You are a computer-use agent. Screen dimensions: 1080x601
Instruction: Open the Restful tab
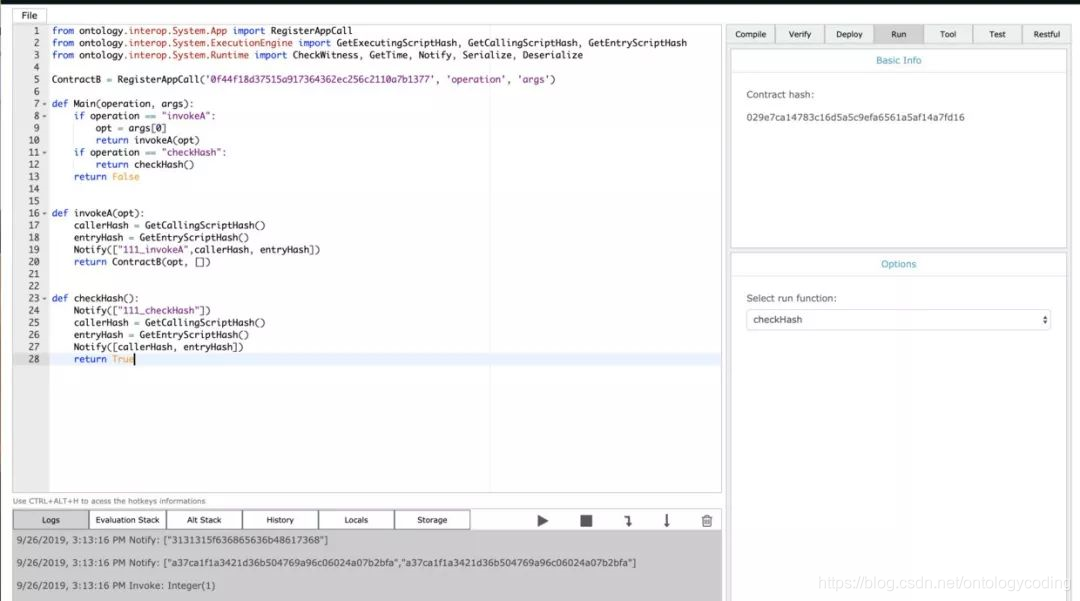[1047, 34]
